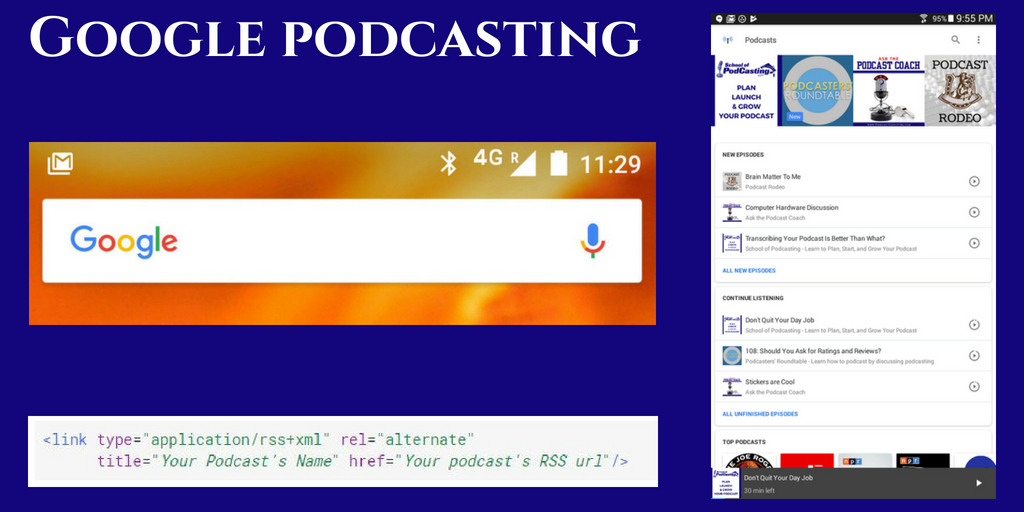This screenshot has width=1024, height=512.
Task: Click the Podcasts title text
Action: tap(760, 40)
